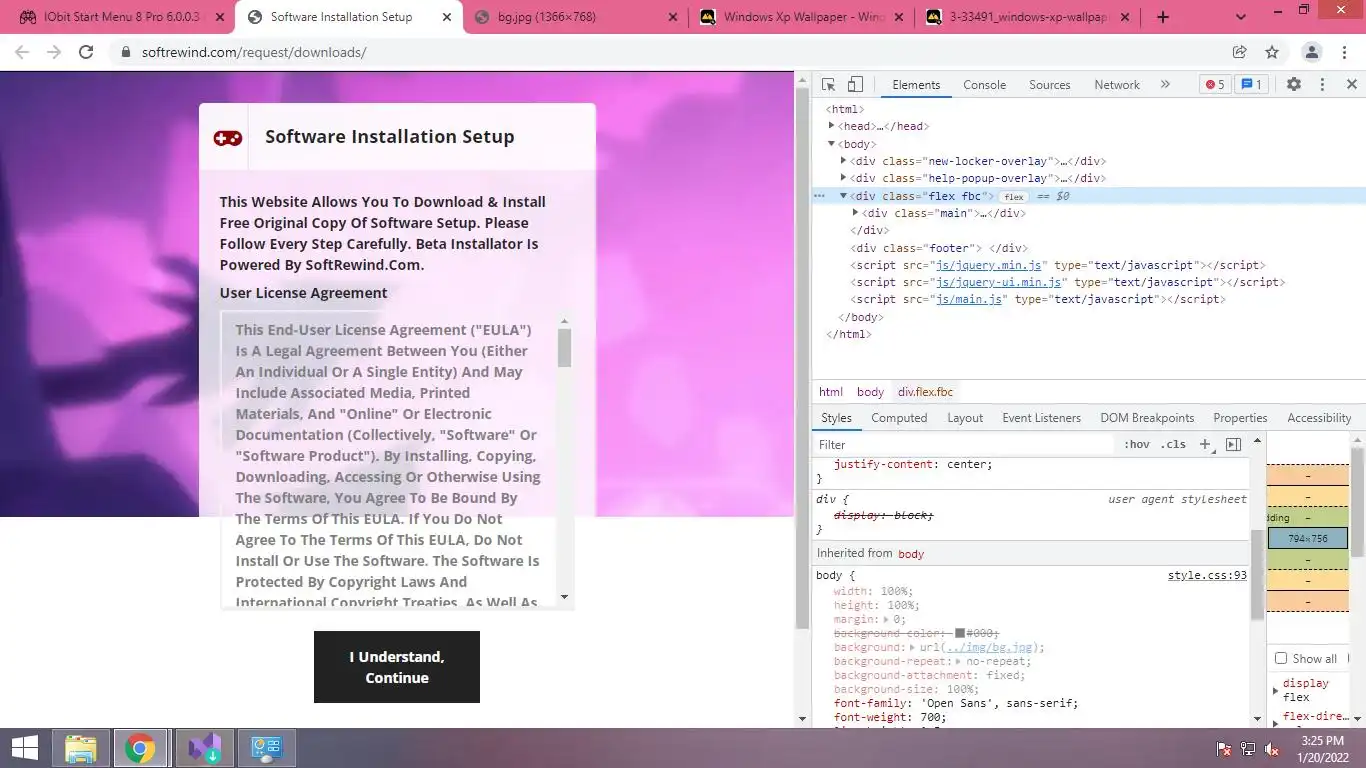Switch to the Network tab
Screen dimensions: 1366x768
[1117, 85]
